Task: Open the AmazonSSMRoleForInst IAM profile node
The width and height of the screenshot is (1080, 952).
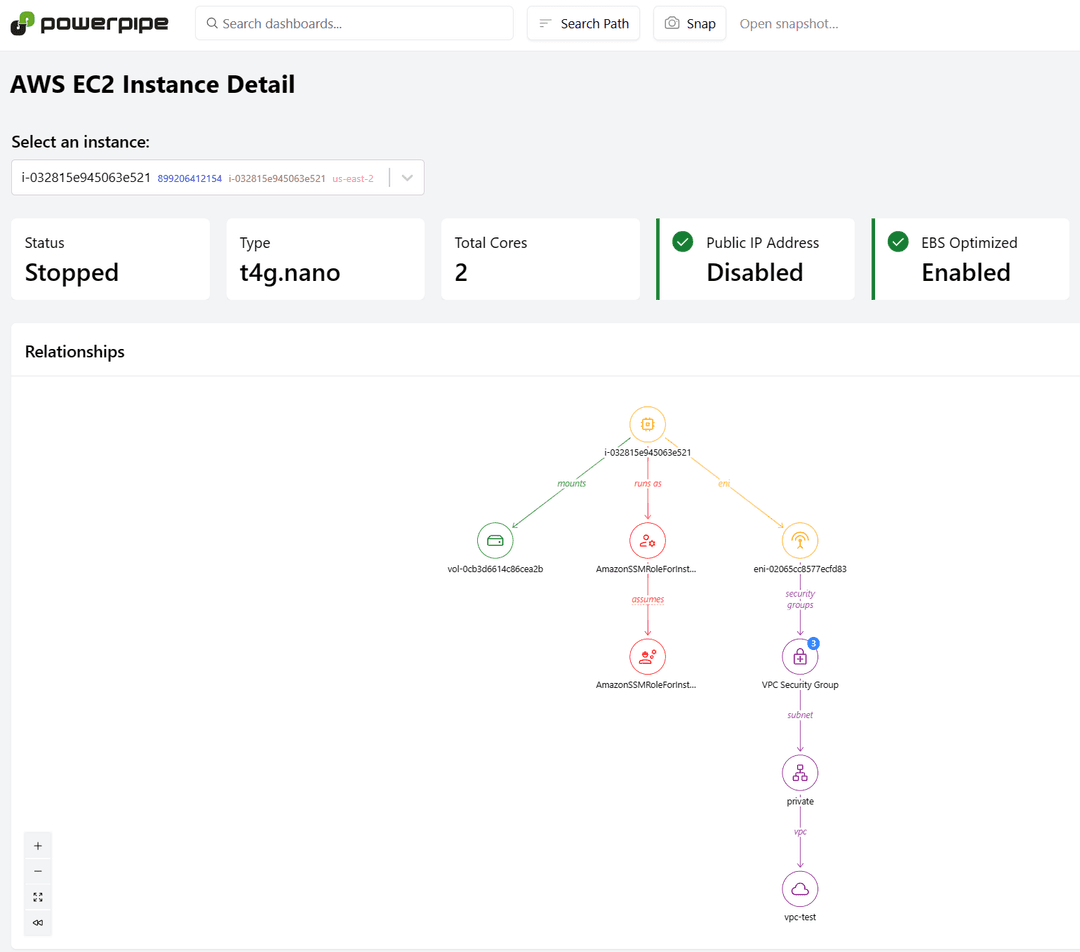Action: coord(647,540)
